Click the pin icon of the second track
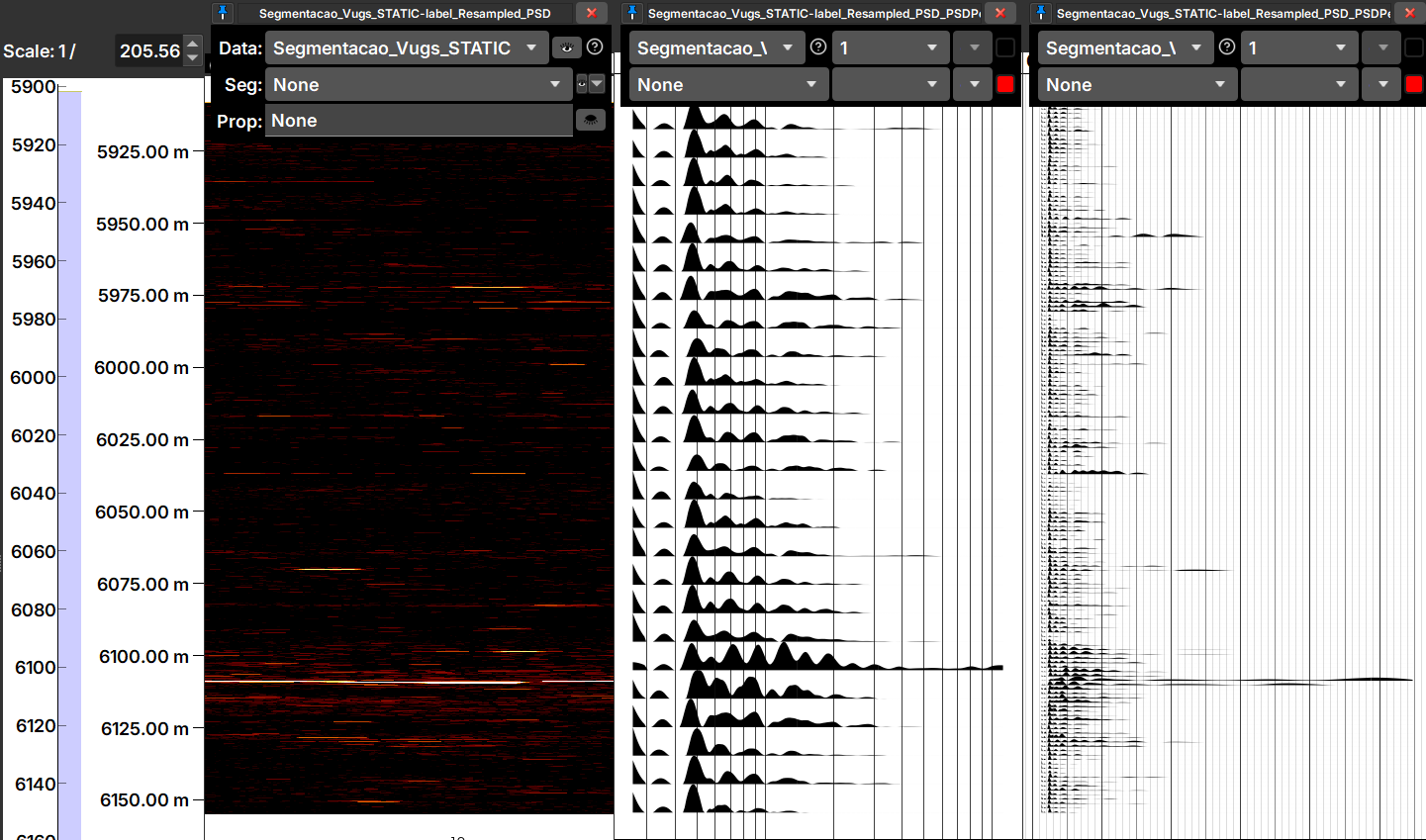The image size is (1426, 840). coord(632,13)
